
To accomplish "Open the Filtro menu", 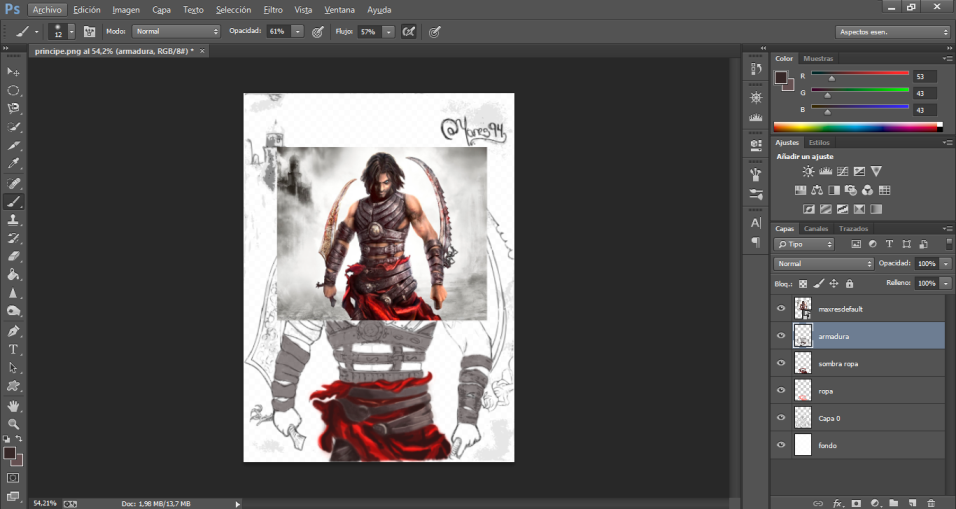I will pyautogui.click(x=273, y=9).
